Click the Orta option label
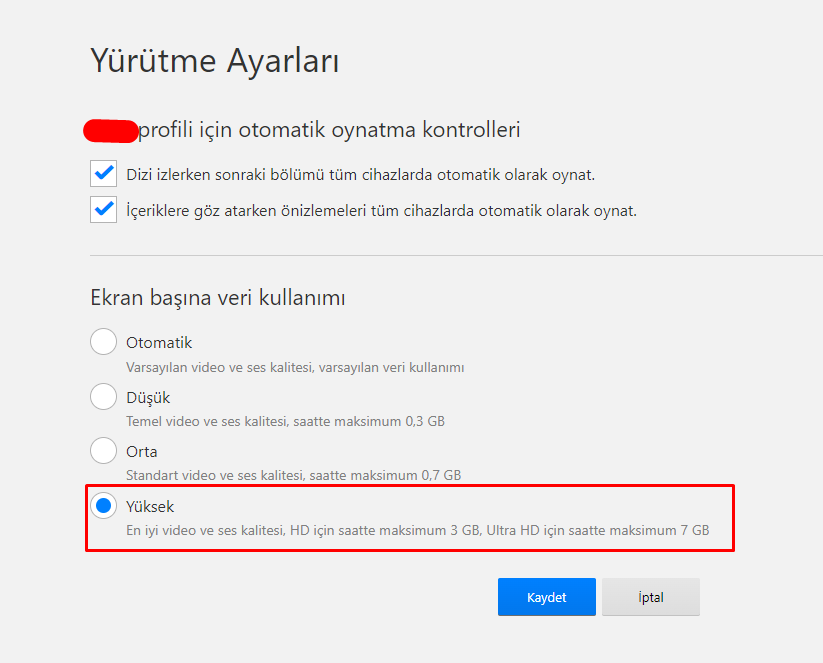The height and width of the screenshot is (663, 823). point(142,452)
